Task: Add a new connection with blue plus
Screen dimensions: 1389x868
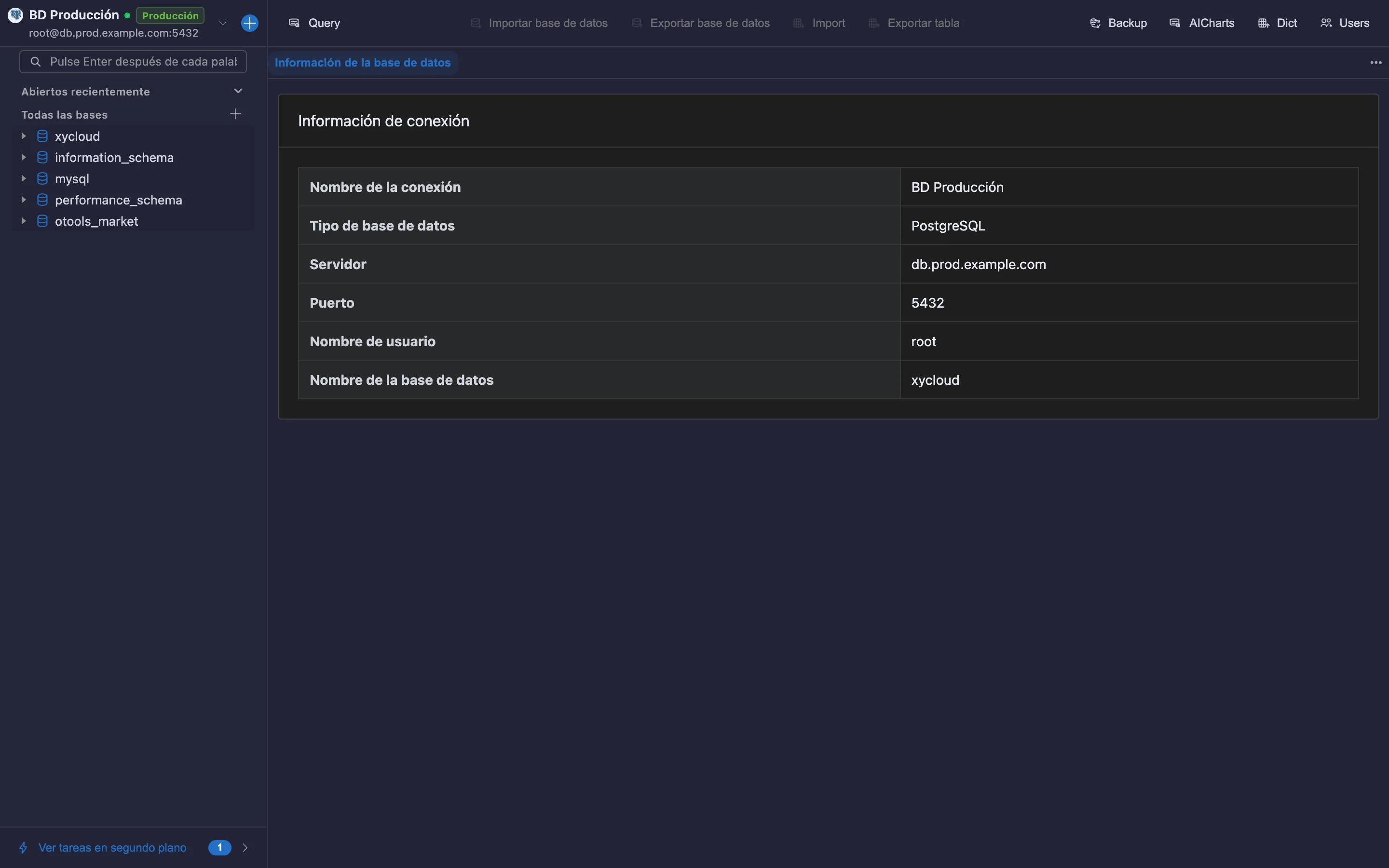Action: (250, 23)
